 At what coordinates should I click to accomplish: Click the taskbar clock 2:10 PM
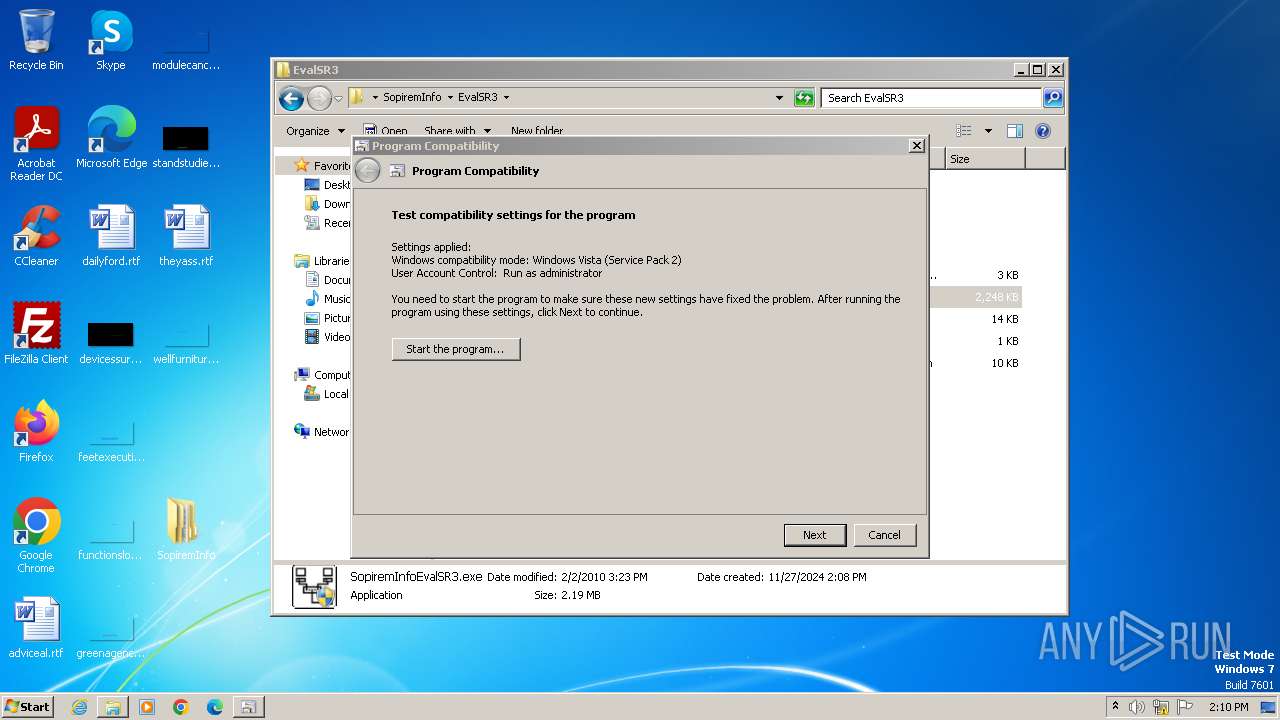coord(1228,707)
